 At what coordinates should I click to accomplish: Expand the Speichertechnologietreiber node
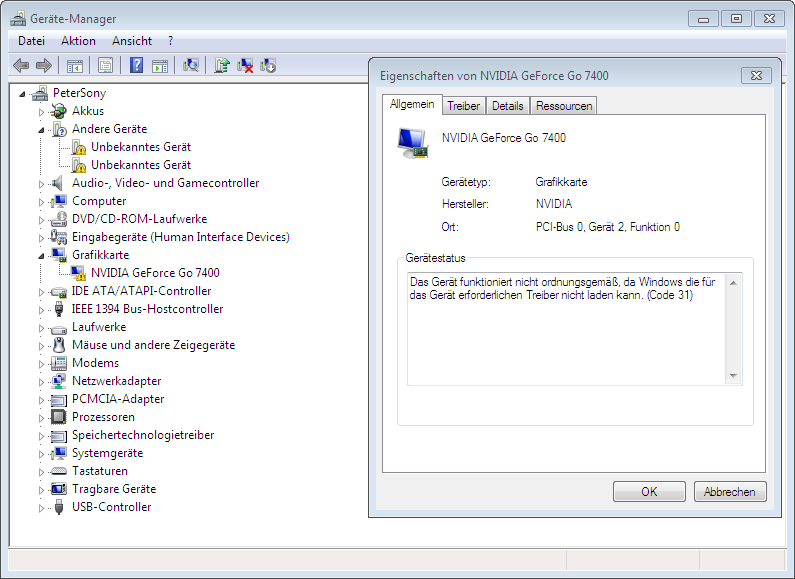42,436
